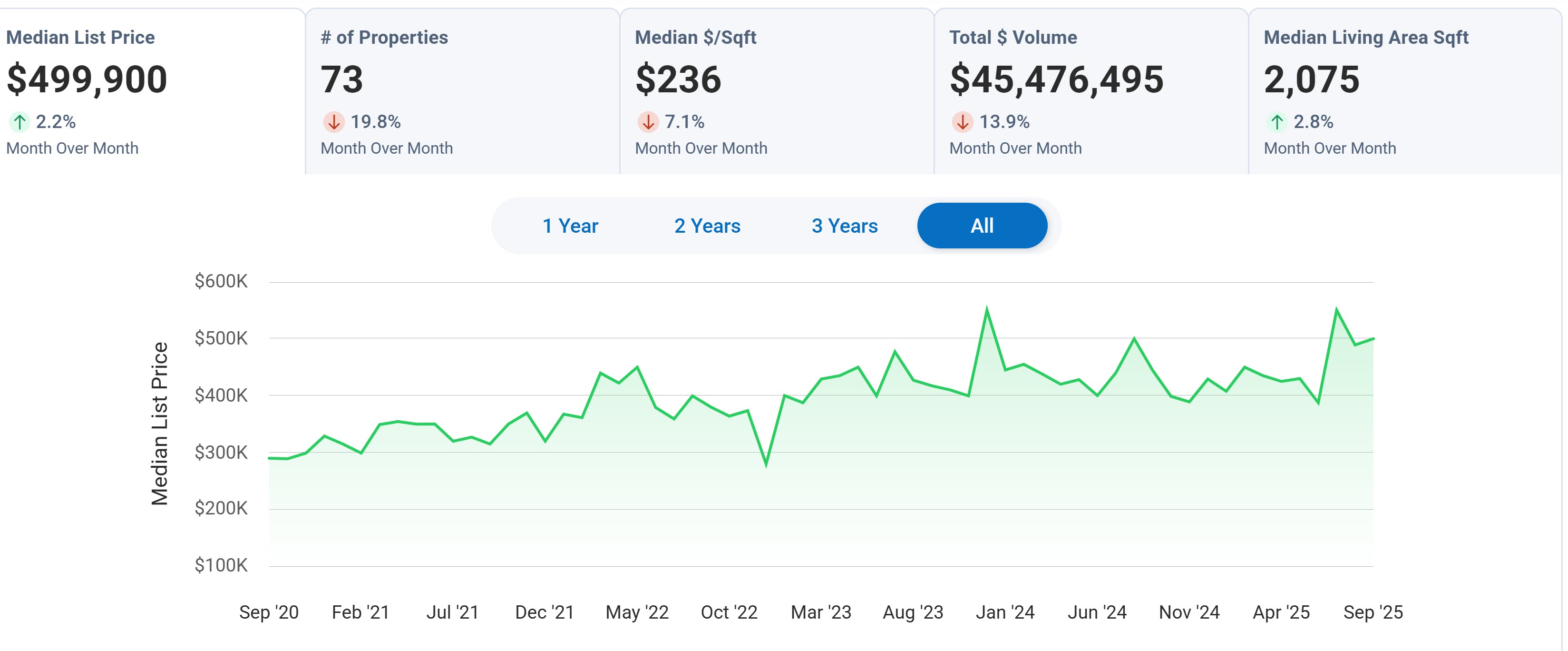Click the Sep '25 x-axis label

point(1373,612)
